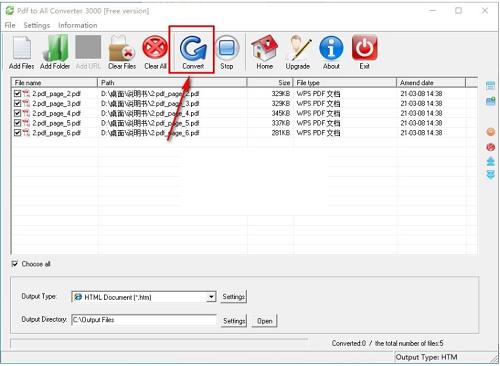500x366 pixels.
Task: Click the Add Files toolbar icon
Action: click(x=22, y=48)
